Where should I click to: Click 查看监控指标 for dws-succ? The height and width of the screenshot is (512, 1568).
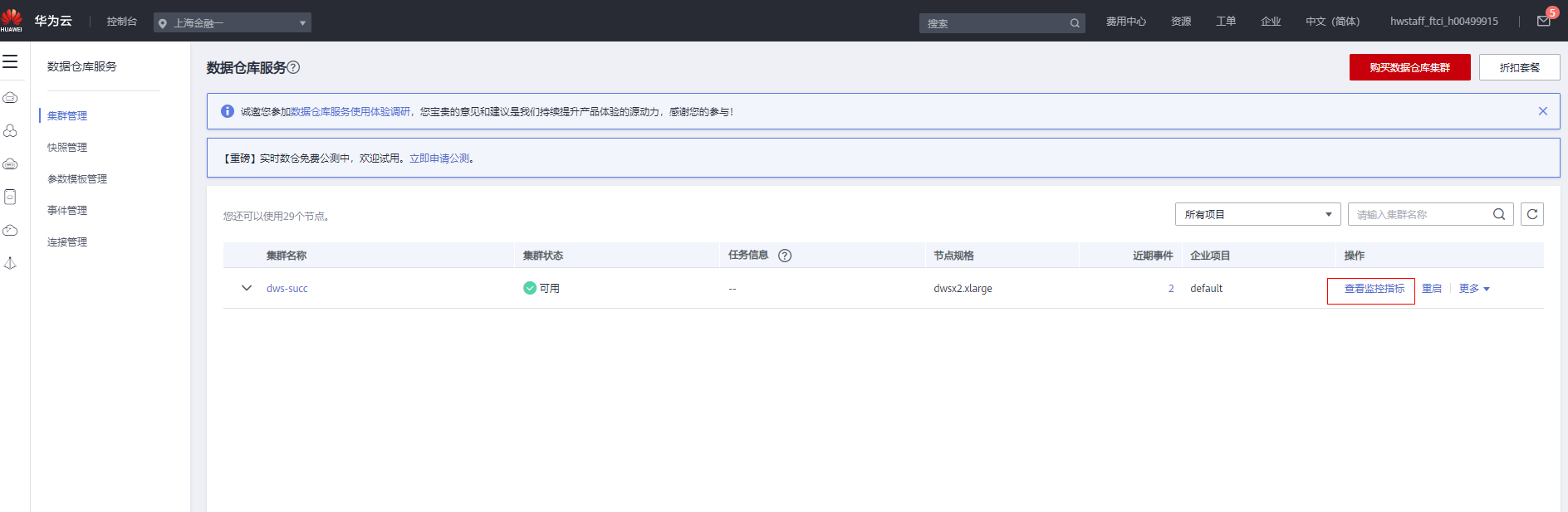[1374, 289]
